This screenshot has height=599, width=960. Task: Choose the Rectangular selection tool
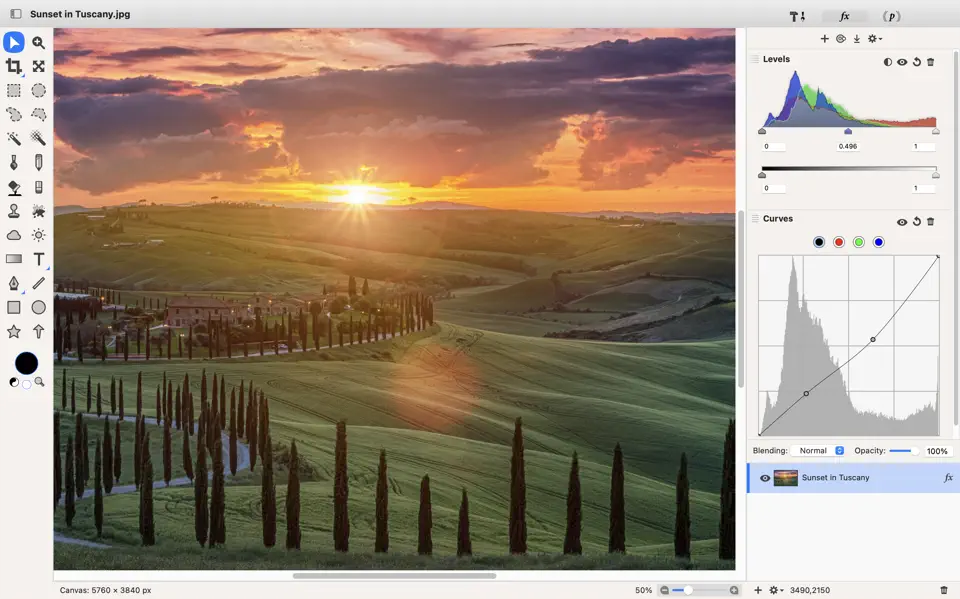tap(13, 91)
